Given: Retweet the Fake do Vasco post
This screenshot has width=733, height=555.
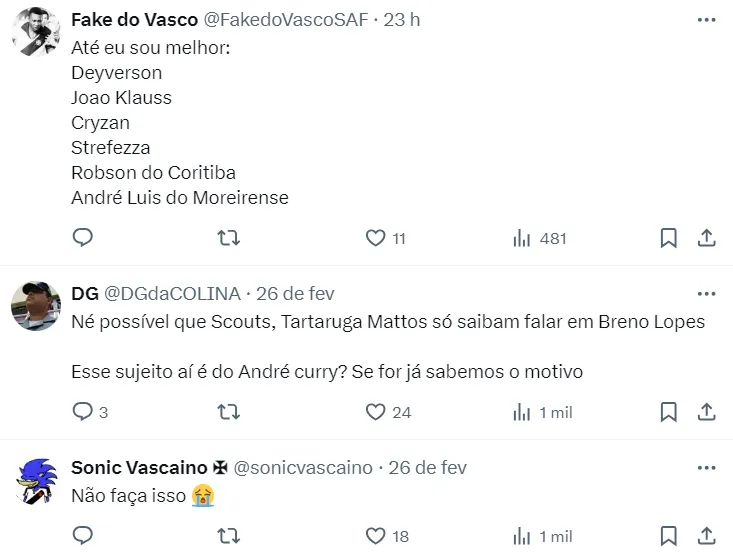Looking at the screenshot, I should (x=229, y=238).
